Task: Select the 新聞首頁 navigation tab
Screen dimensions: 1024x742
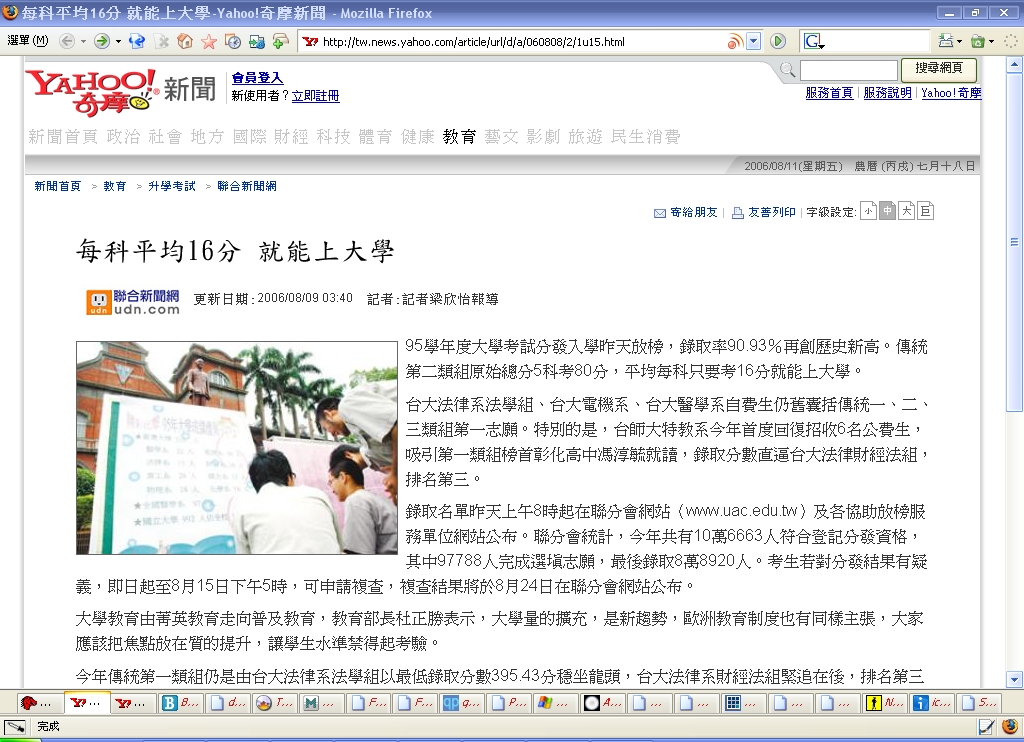Action: [63, 137]
